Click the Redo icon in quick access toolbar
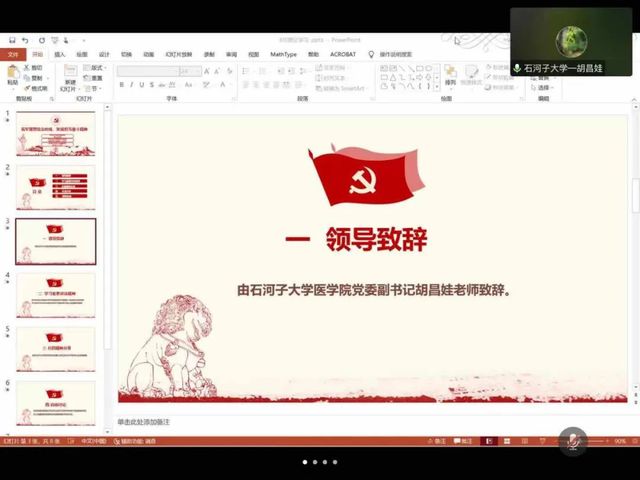Viewport: 640px width, 480px height. tap(42, 40)
